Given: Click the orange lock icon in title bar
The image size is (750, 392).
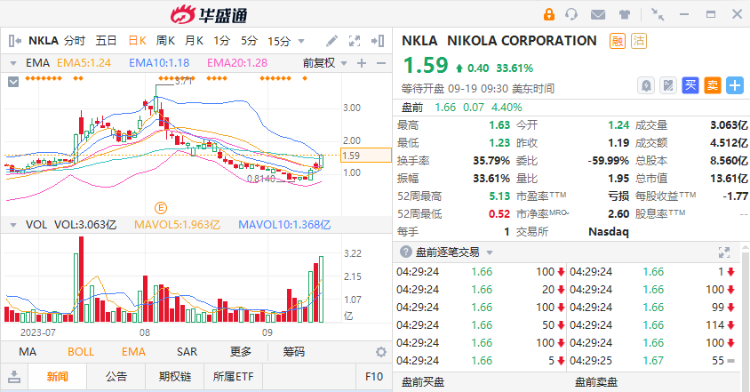Looking at the screenshot, I should [x=549, y=14].
